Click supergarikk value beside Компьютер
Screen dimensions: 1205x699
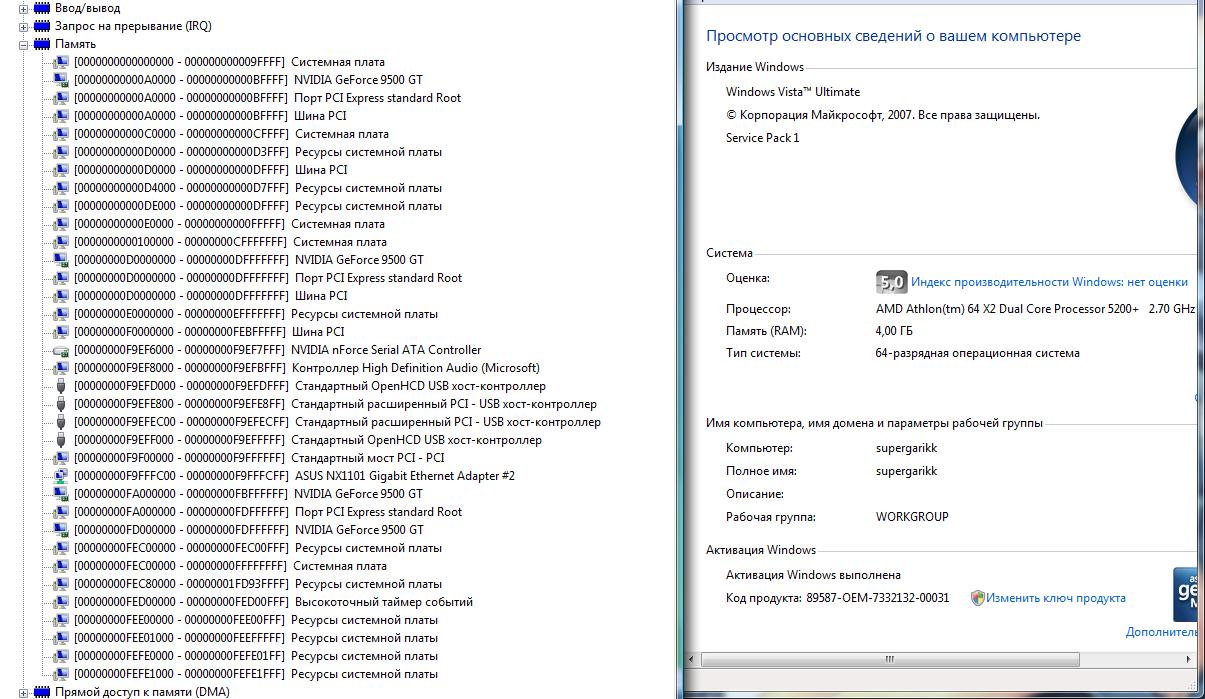pos(907,448)
